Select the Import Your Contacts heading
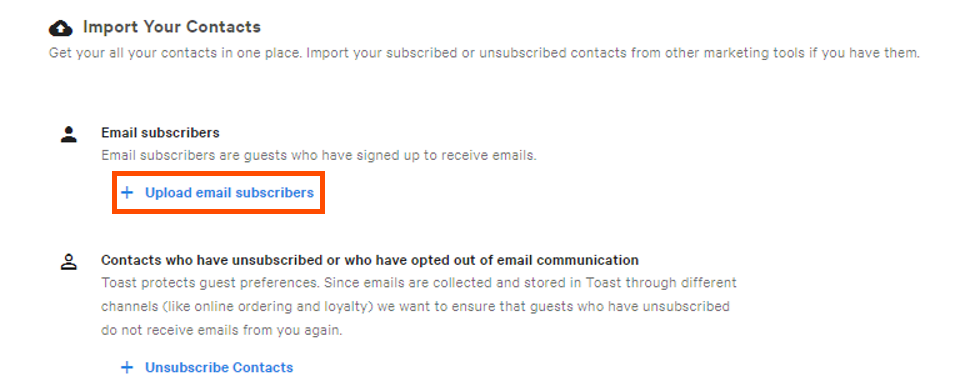Image resolution: width=970 pixels, height=391 pixels. tap(172, 27)
